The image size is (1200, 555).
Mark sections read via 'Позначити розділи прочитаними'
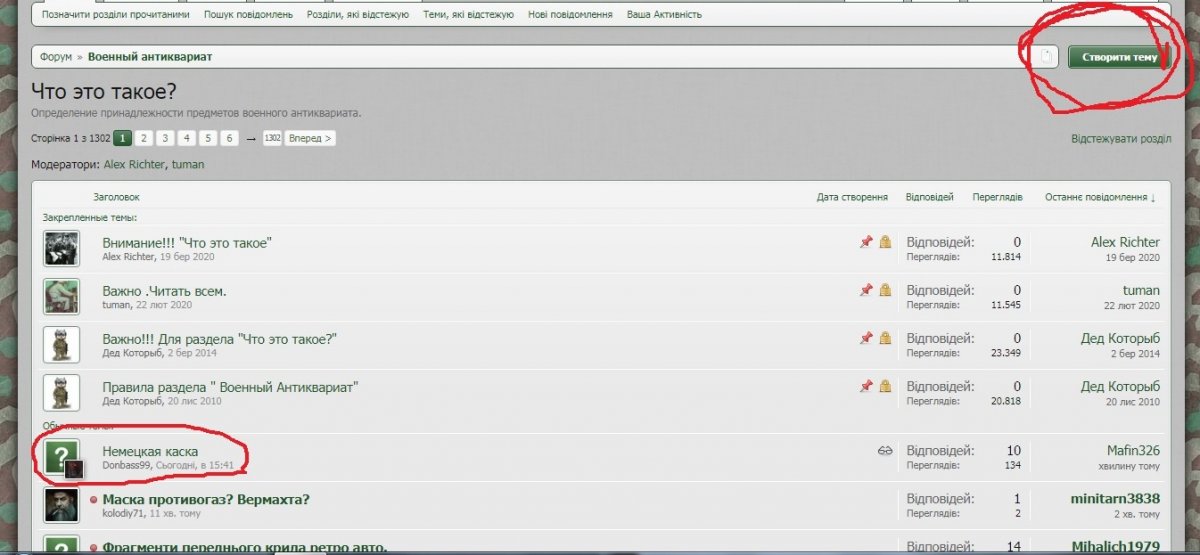(115, 15)
